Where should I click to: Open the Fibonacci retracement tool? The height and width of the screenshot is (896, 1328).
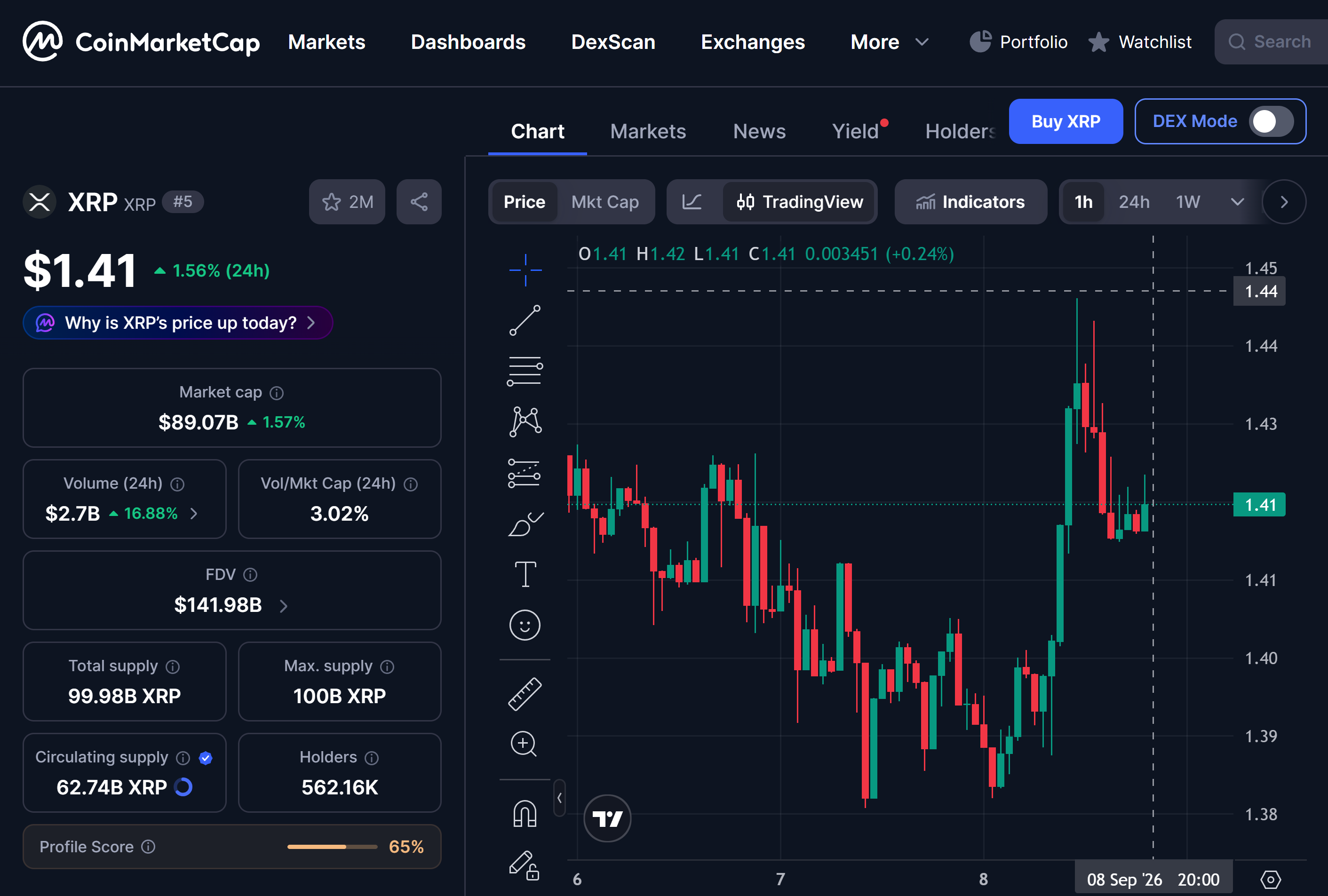pos(525,371)
